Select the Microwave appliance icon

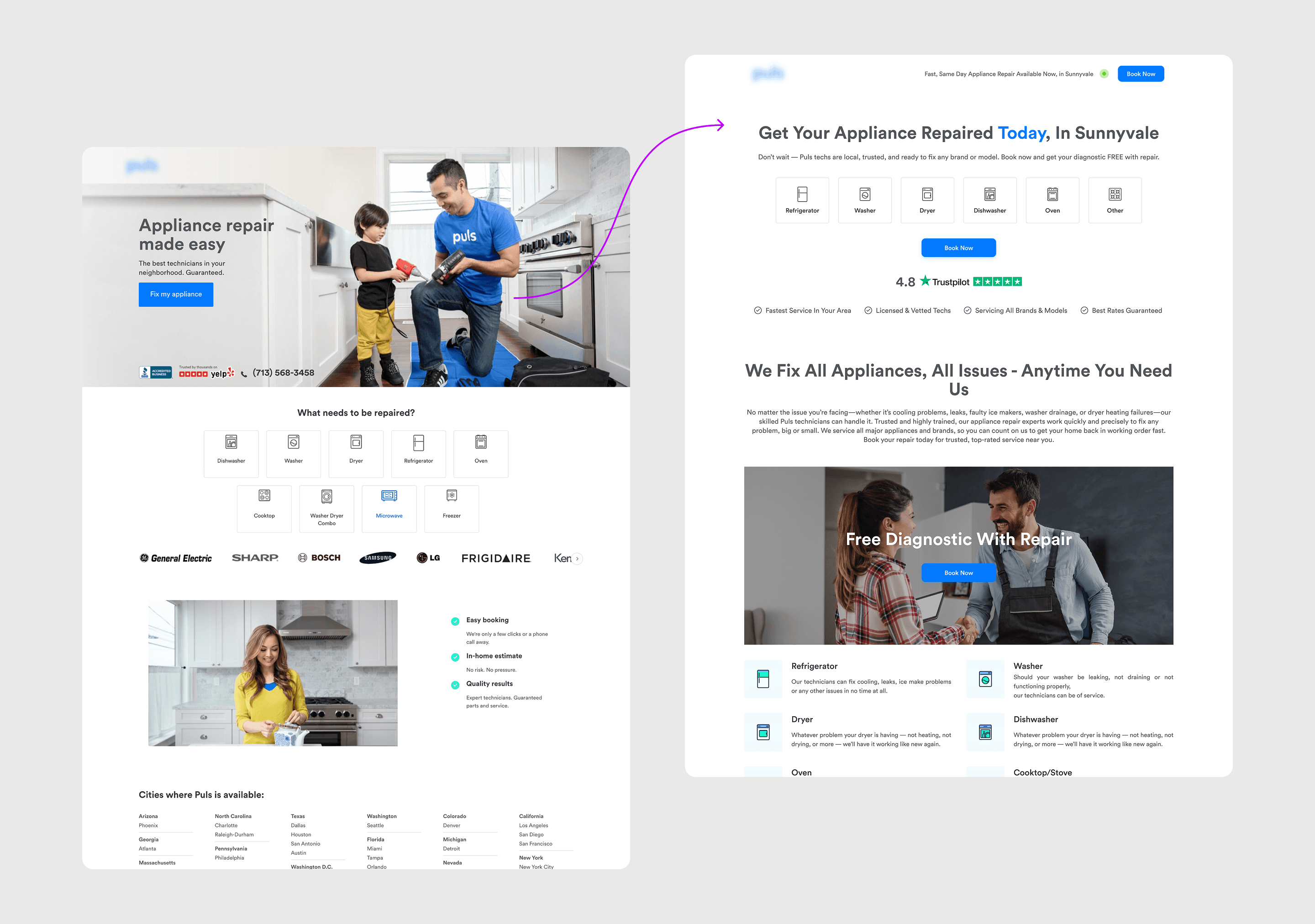pyautogui.click(x=389, y=496)
